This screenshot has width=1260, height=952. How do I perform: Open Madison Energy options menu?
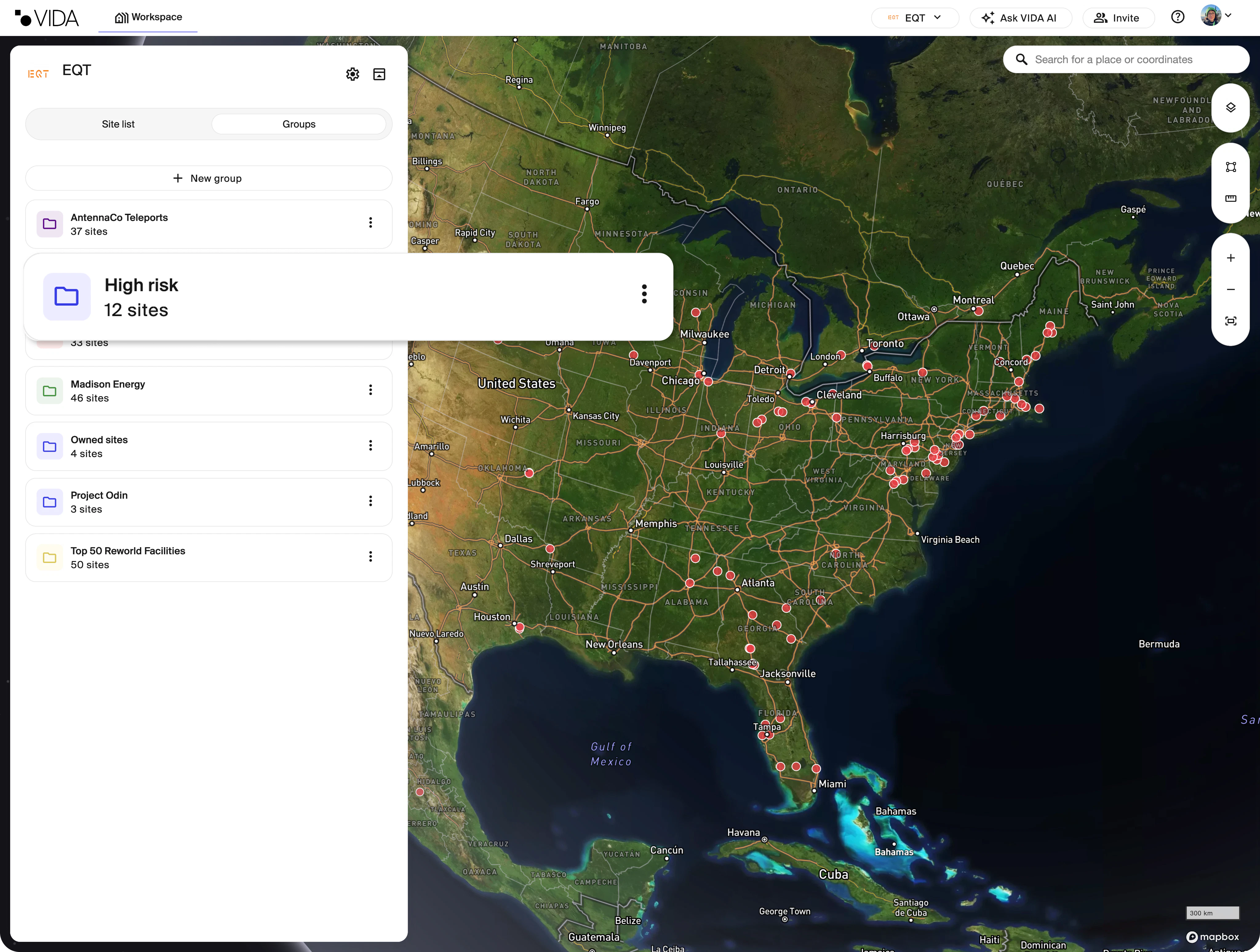[x=370, y=390]
